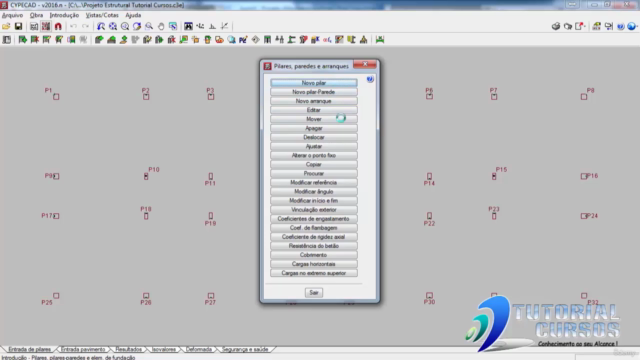Click the blue globe icon at the toolbar's end
The height and width of the screenshot is (360, 640).
[x=632, y=26]
